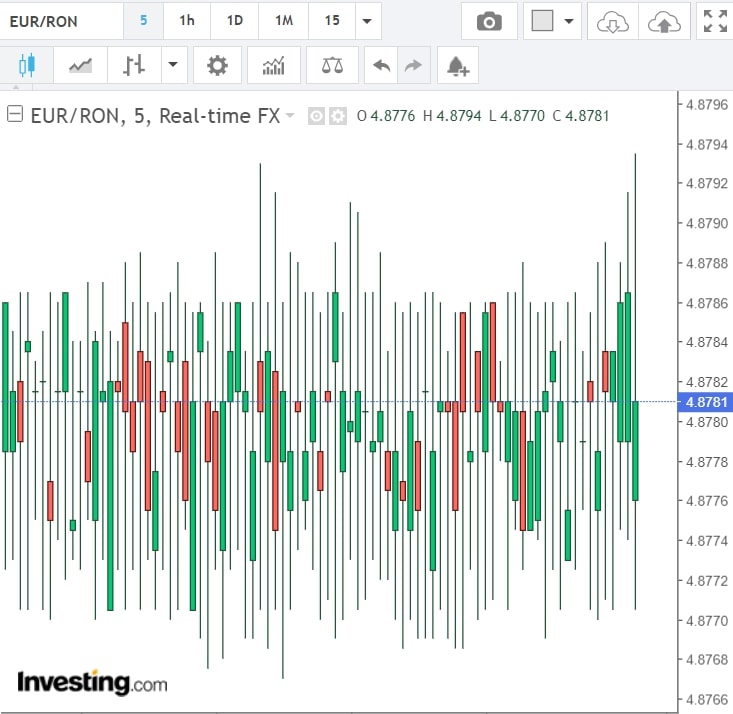Expand the chart style dropdown arrow
The width and height of the screenshot is (733, 714).
(x=173, y=66)
